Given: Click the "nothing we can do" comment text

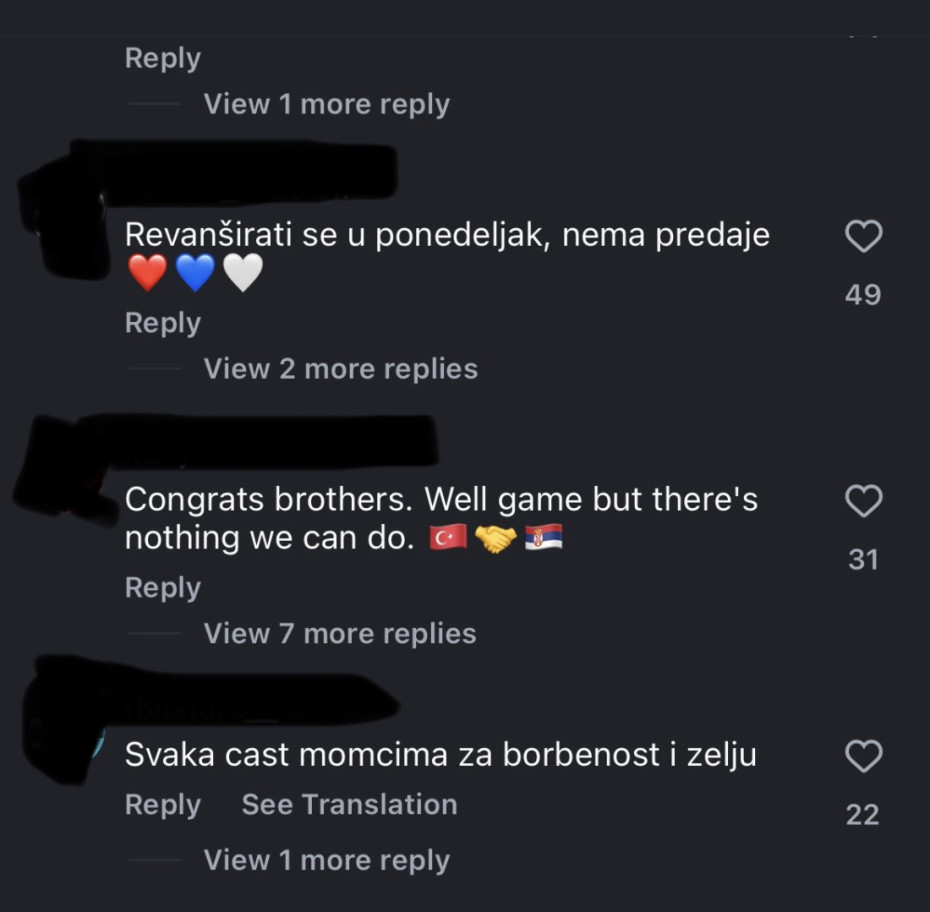Looking at the screenshot, I should [268, 538].
